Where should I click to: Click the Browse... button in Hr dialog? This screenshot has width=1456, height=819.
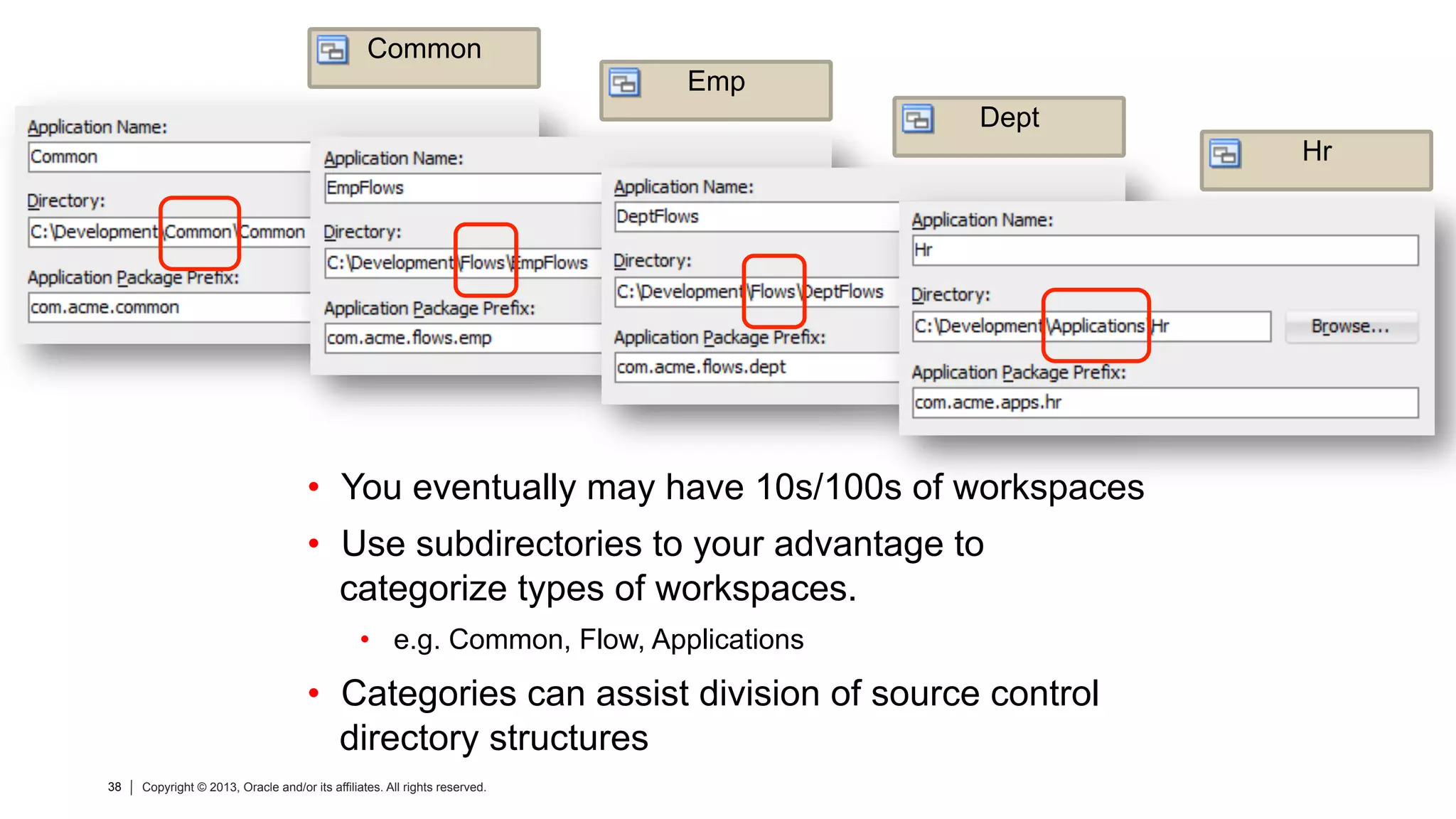1351,326
